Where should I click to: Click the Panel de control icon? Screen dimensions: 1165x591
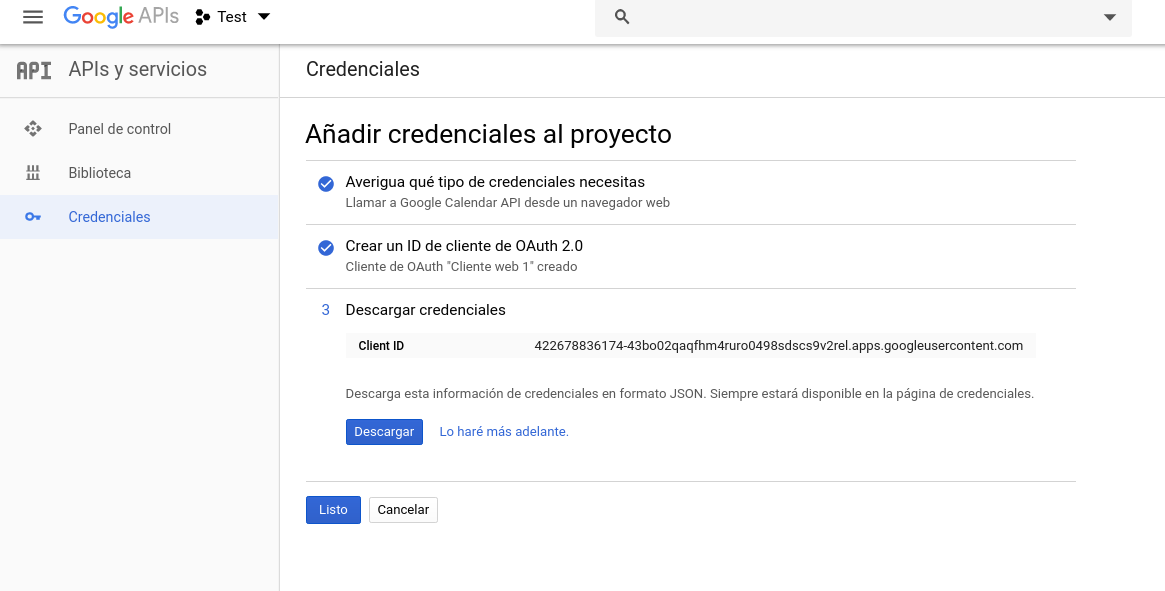[33, 129]
